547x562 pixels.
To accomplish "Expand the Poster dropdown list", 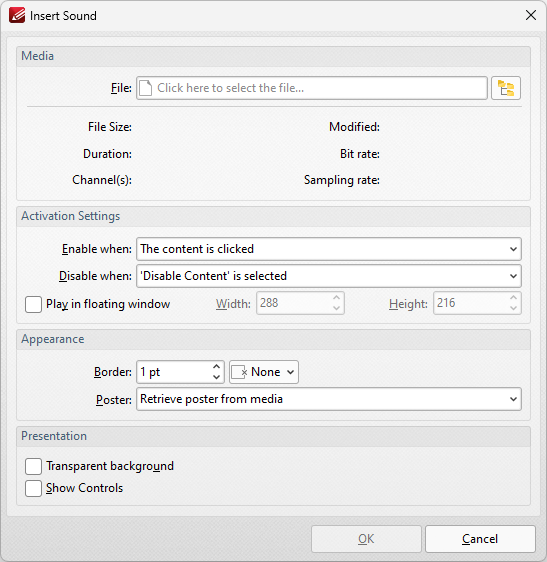I will click(x=329, y=399).
